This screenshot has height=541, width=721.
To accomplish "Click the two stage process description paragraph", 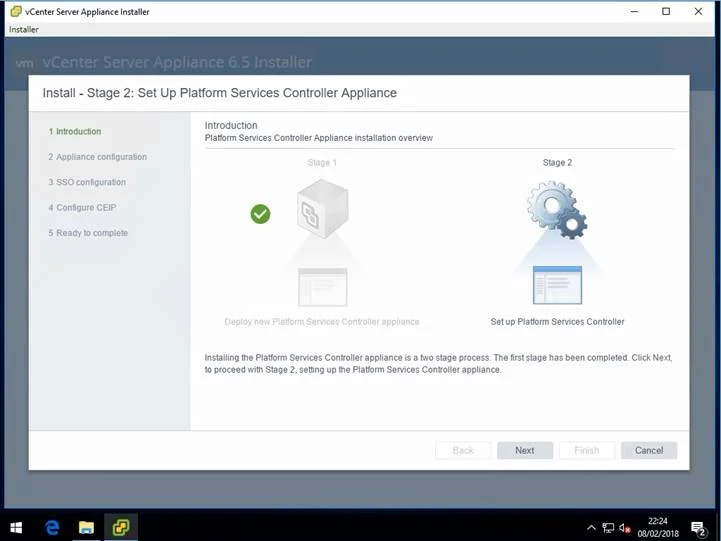I will tap(438, 364).
